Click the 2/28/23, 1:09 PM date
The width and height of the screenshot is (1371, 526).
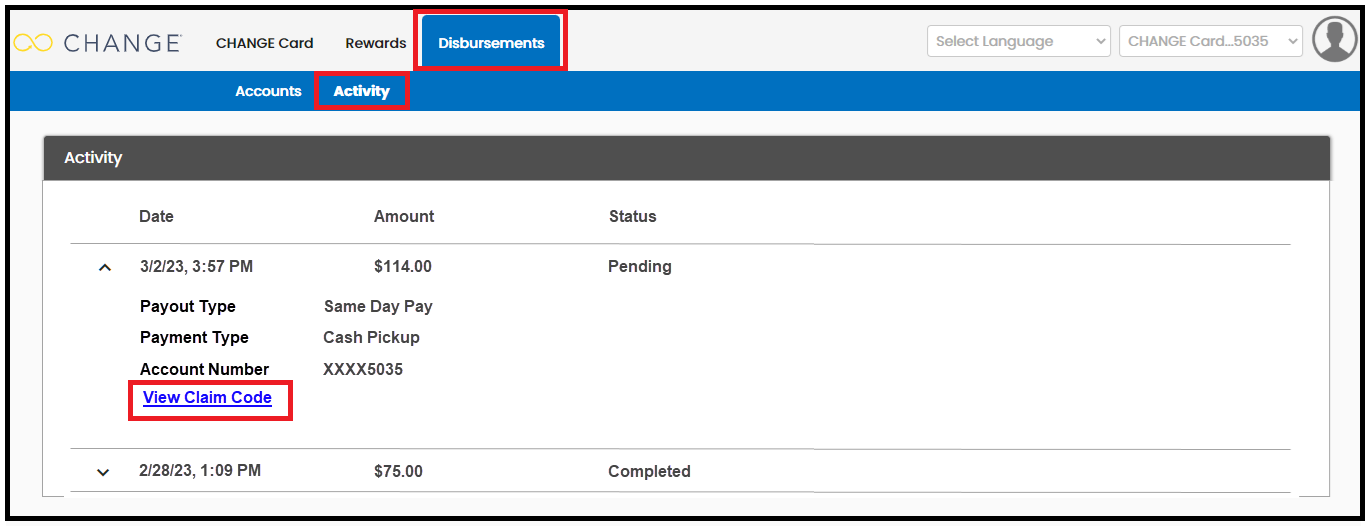[200, 470]
